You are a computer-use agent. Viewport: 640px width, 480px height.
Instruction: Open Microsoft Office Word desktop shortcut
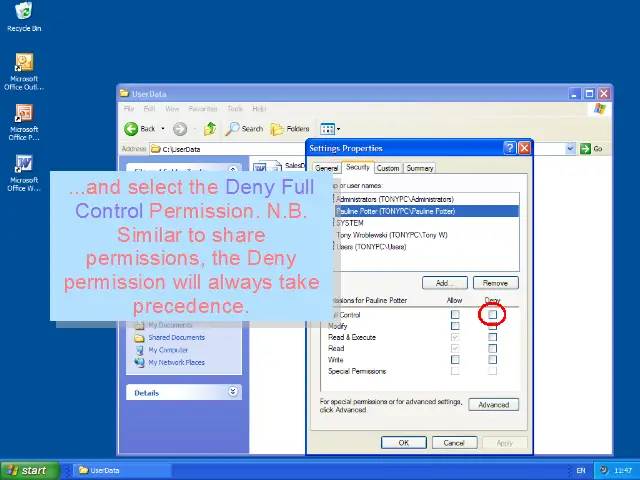point(24,164)
